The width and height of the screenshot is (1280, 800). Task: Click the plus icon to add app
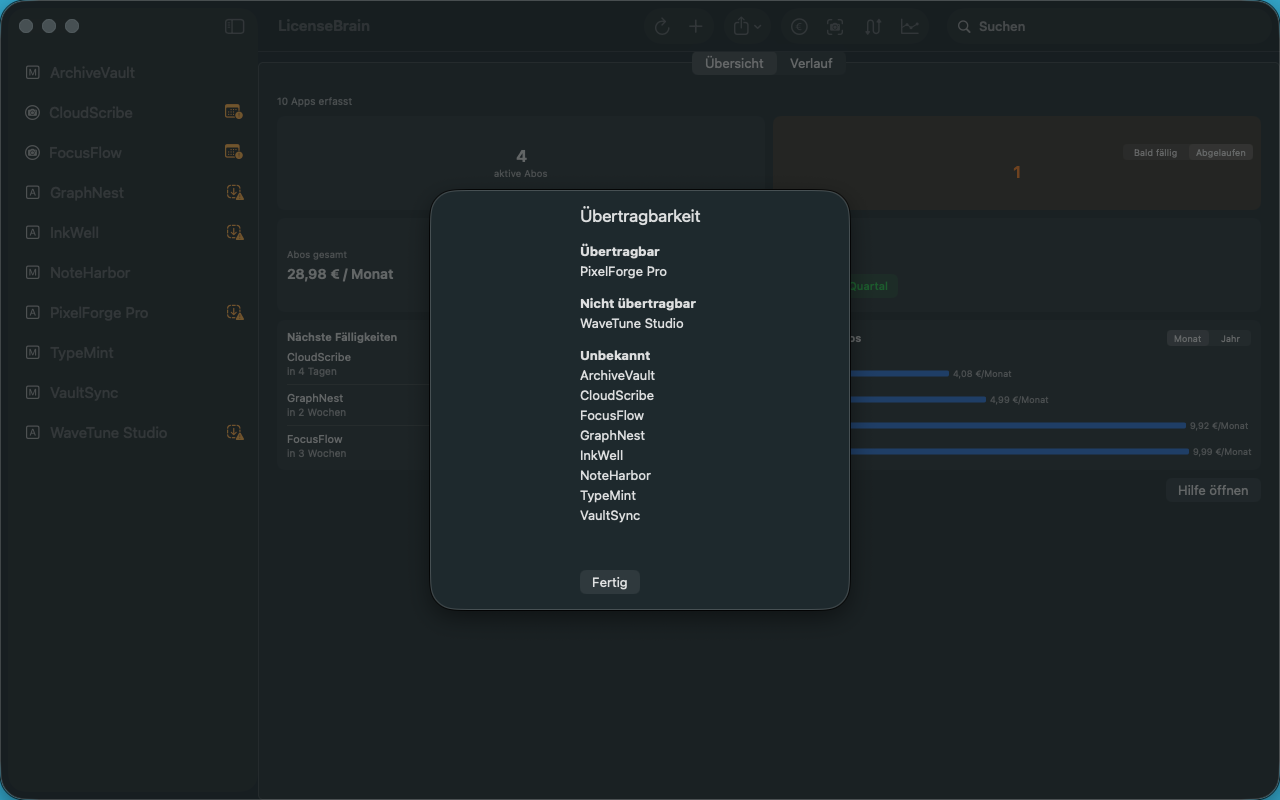695,27
